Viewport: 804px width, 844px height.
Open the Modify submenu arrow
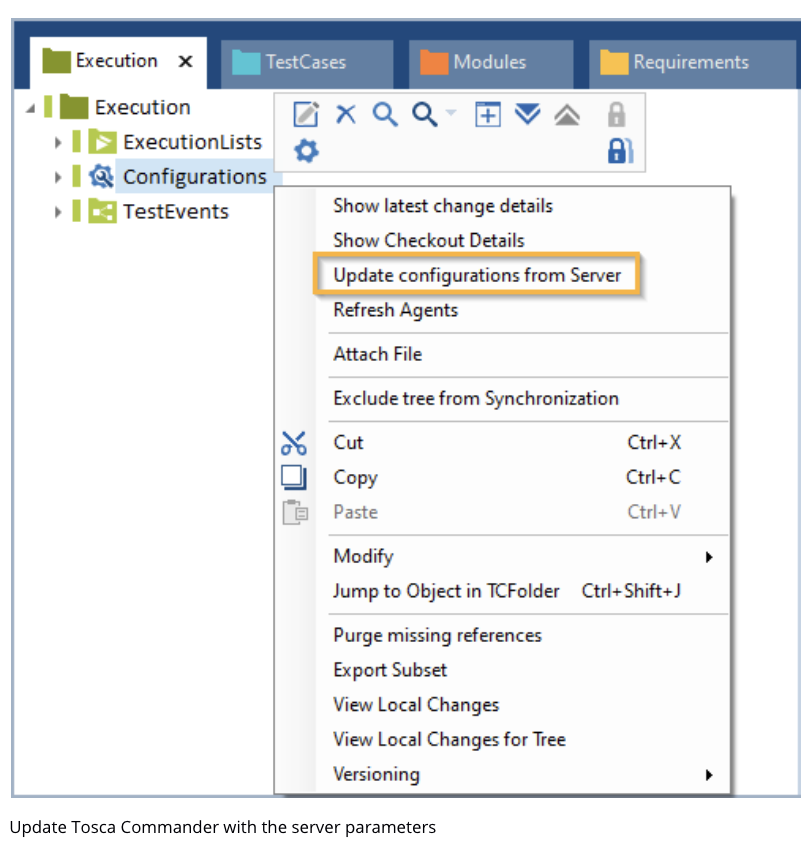[709, 557]
